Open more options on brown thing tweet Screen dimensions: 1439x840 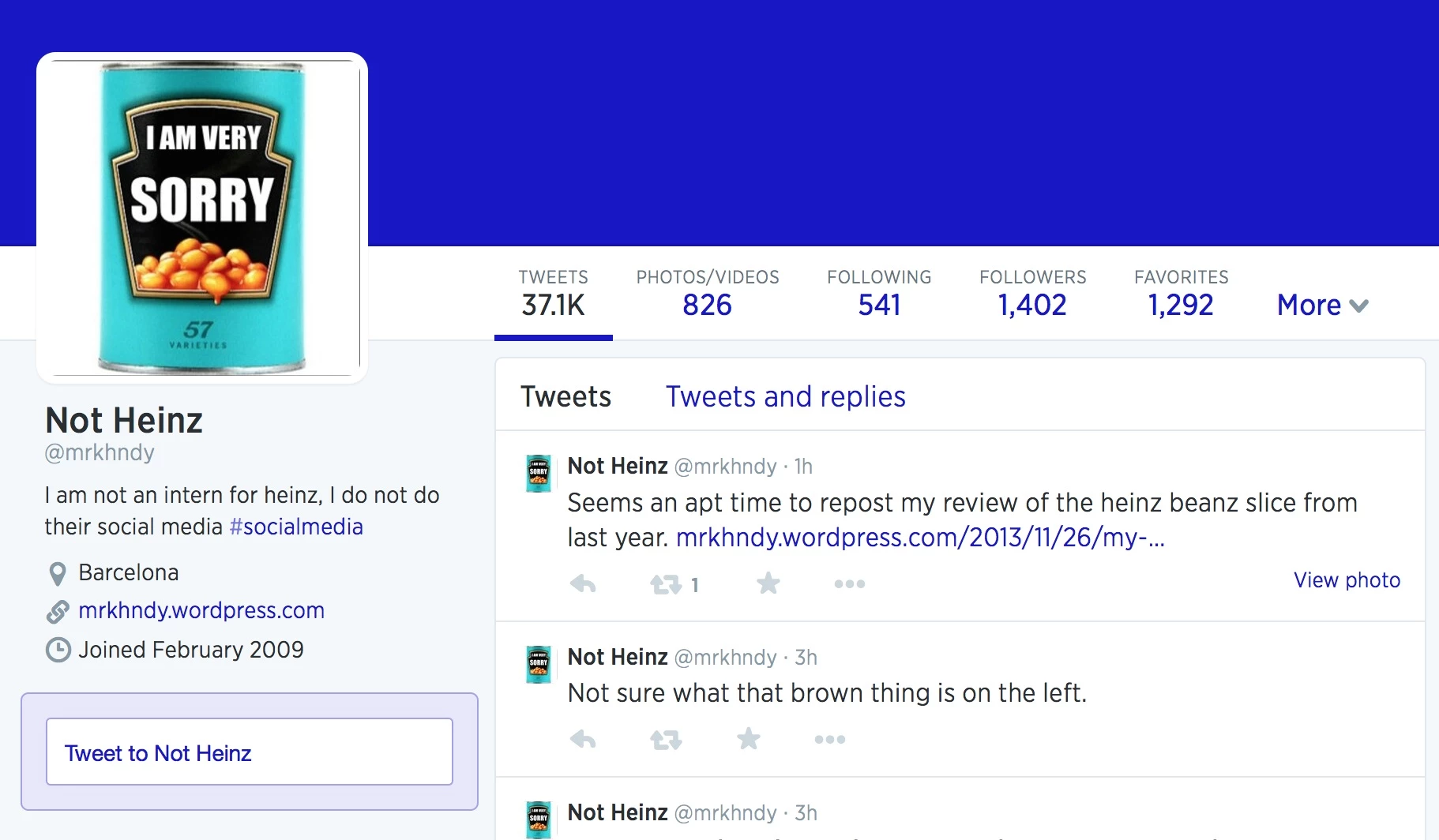830,740
